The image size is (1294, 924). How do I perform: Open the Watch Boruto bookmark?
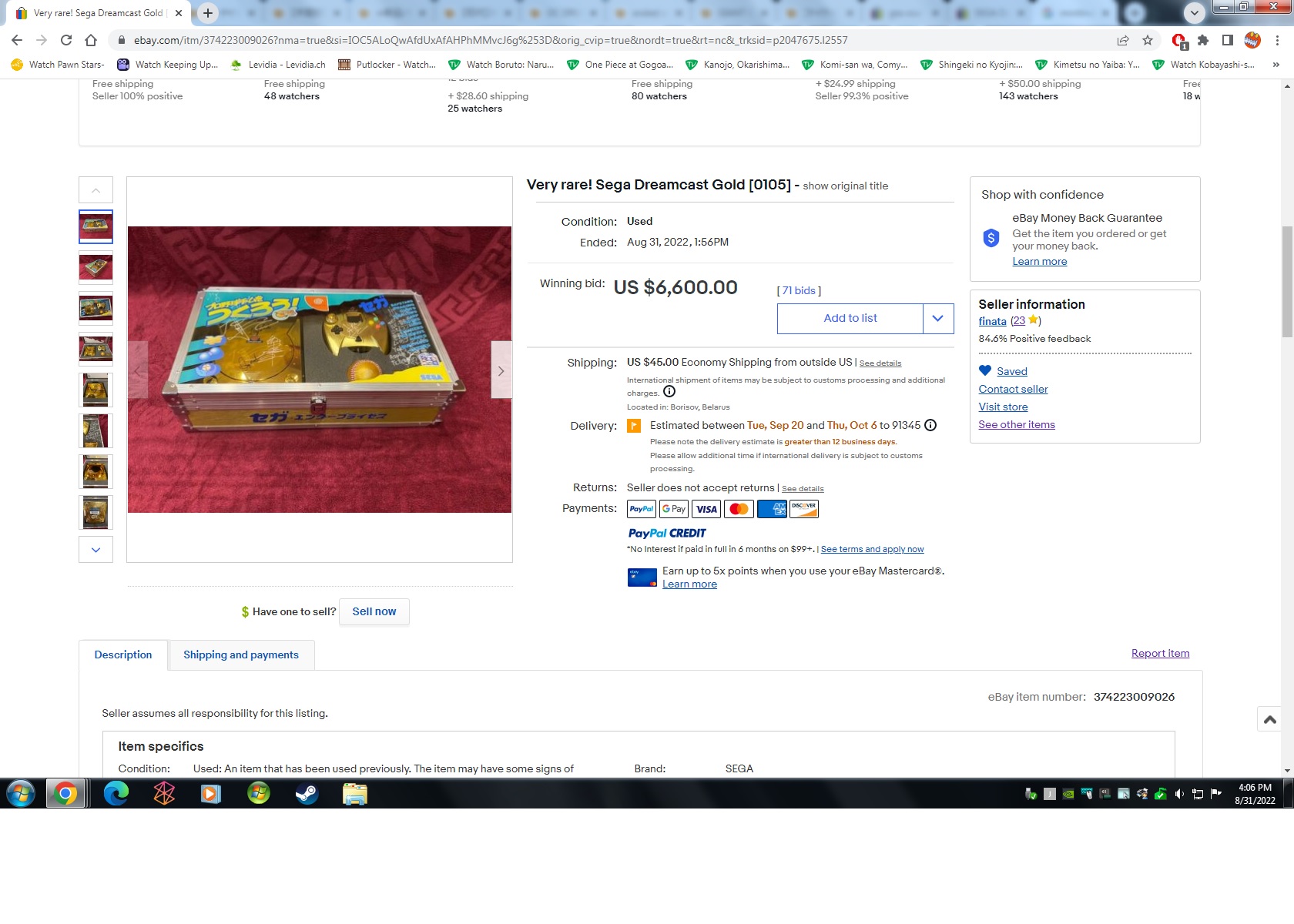click(501, 65)
